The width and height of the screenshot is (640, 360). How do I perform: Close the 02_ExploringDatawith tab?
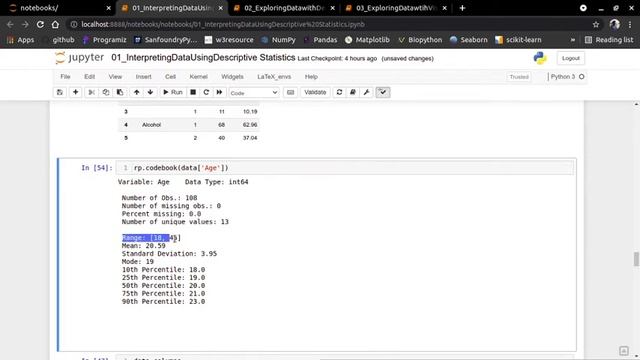coord(333,8)
